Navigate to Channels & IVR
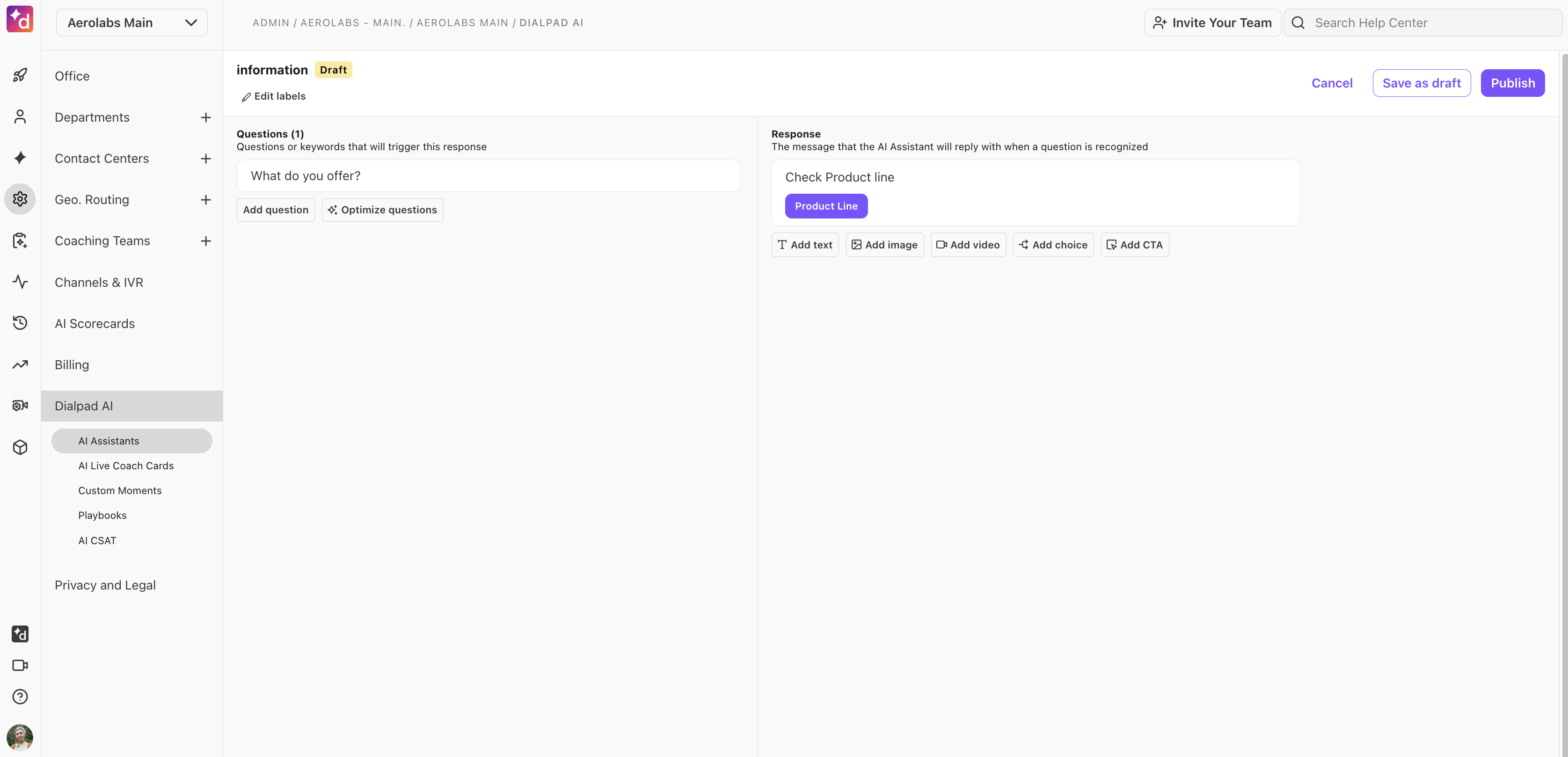 [x=99, y=282]
